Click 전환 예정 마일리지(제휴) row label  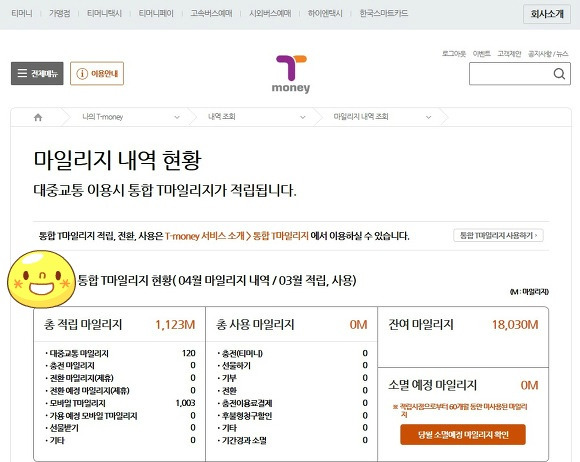tap(90, 391)
